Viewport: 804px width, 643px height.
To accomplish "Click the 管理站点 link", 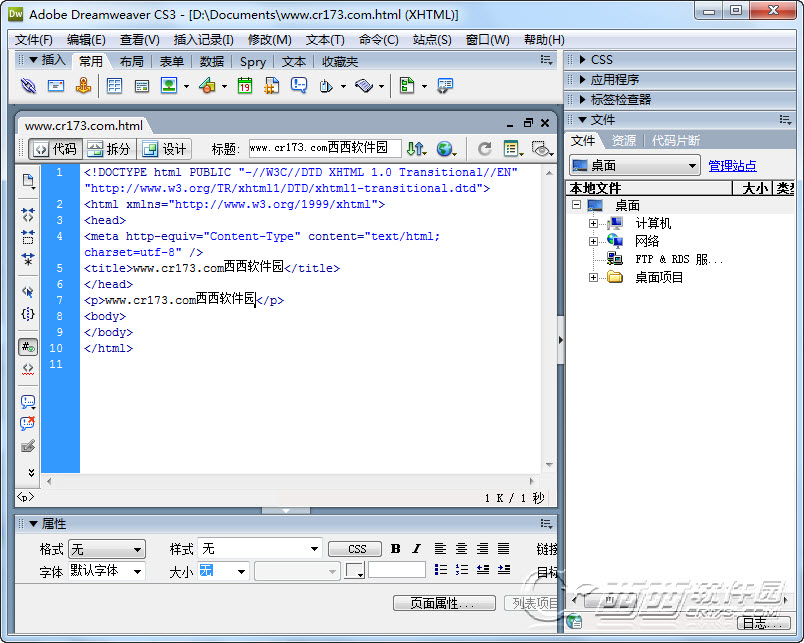I will [x=732, y=166].
